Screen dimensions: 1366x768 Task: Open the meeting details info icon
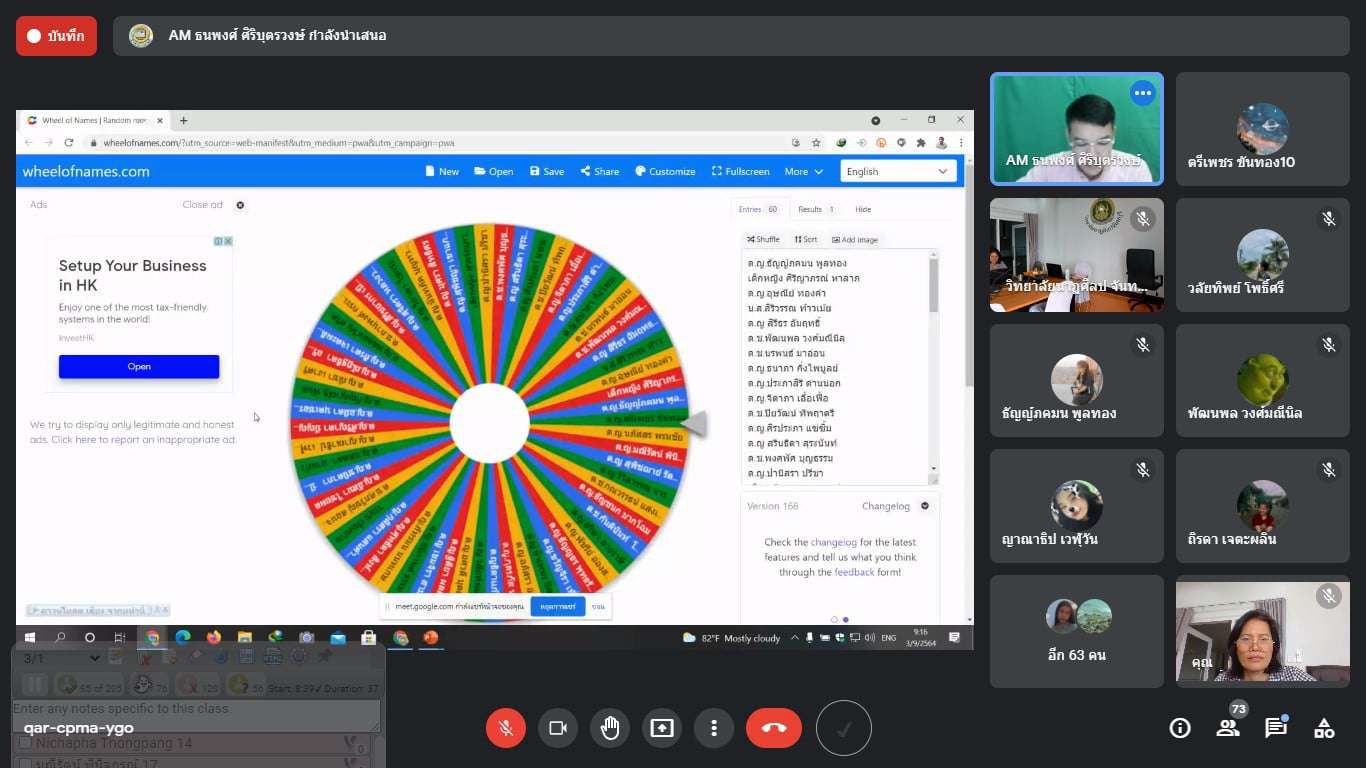tap(1180, 728)
